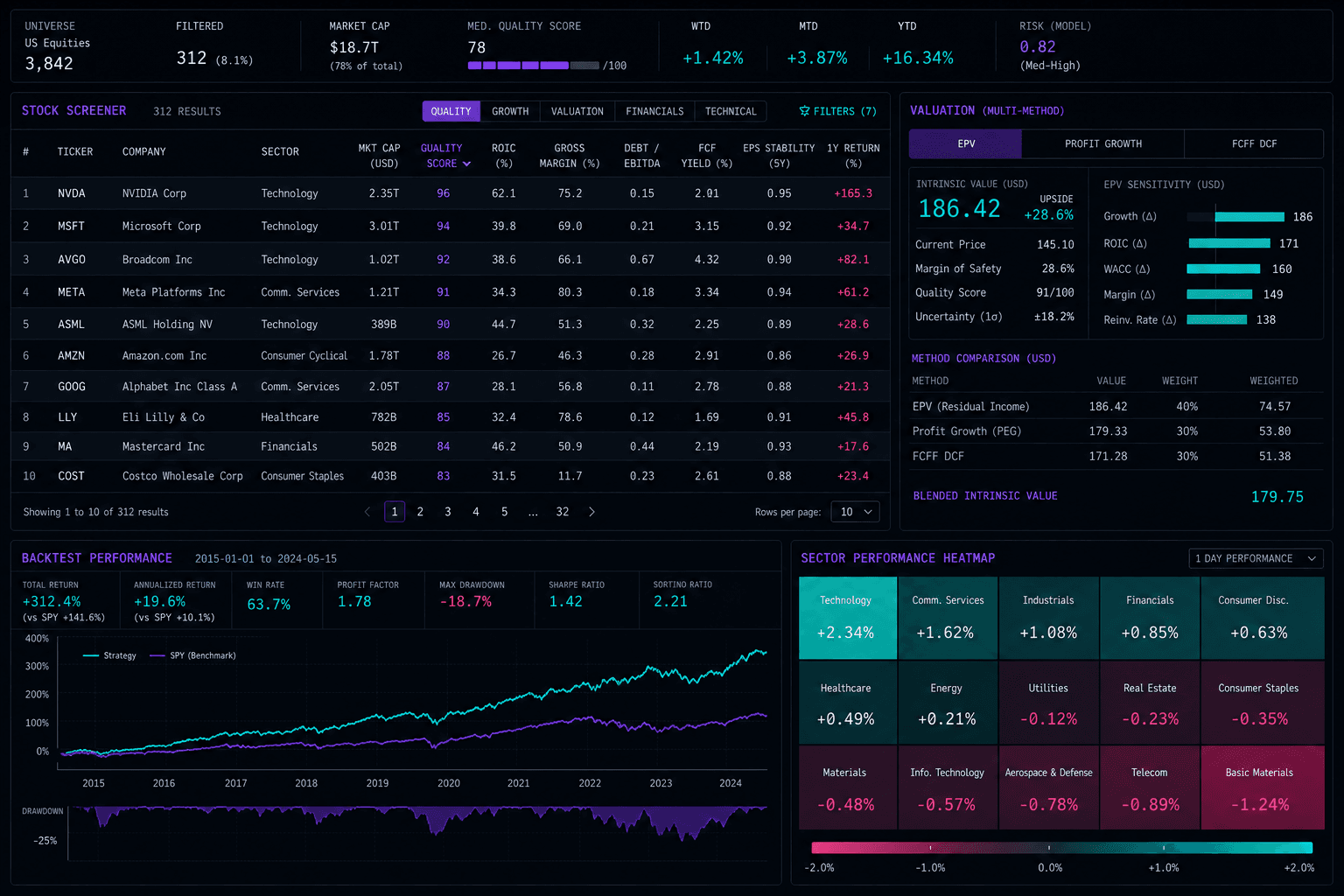1344x896 pixels.
Task: Open the Valuation screener tab
Action: pos(577,111)
